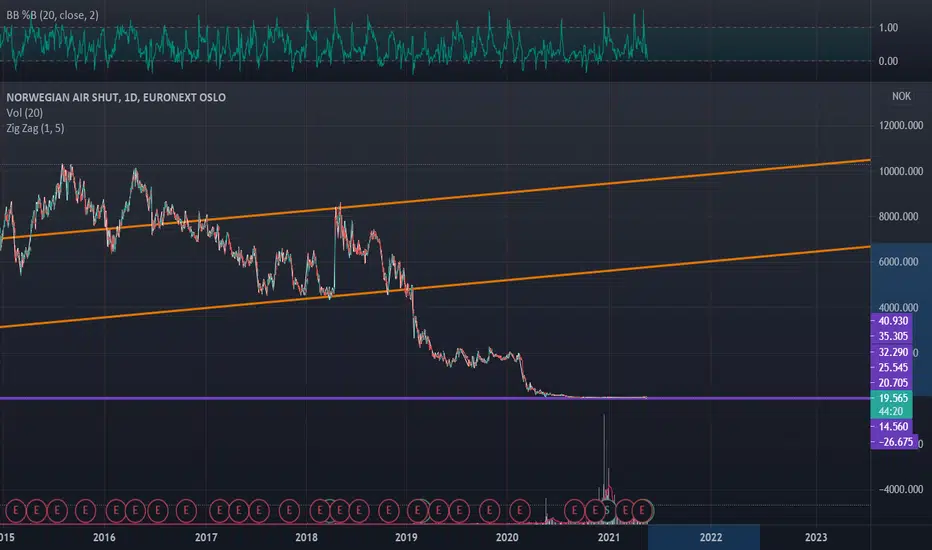The width and height of the screenshot is (932, 550).
Task: Click the 32.290 purple price label
Action: [892, 352]
